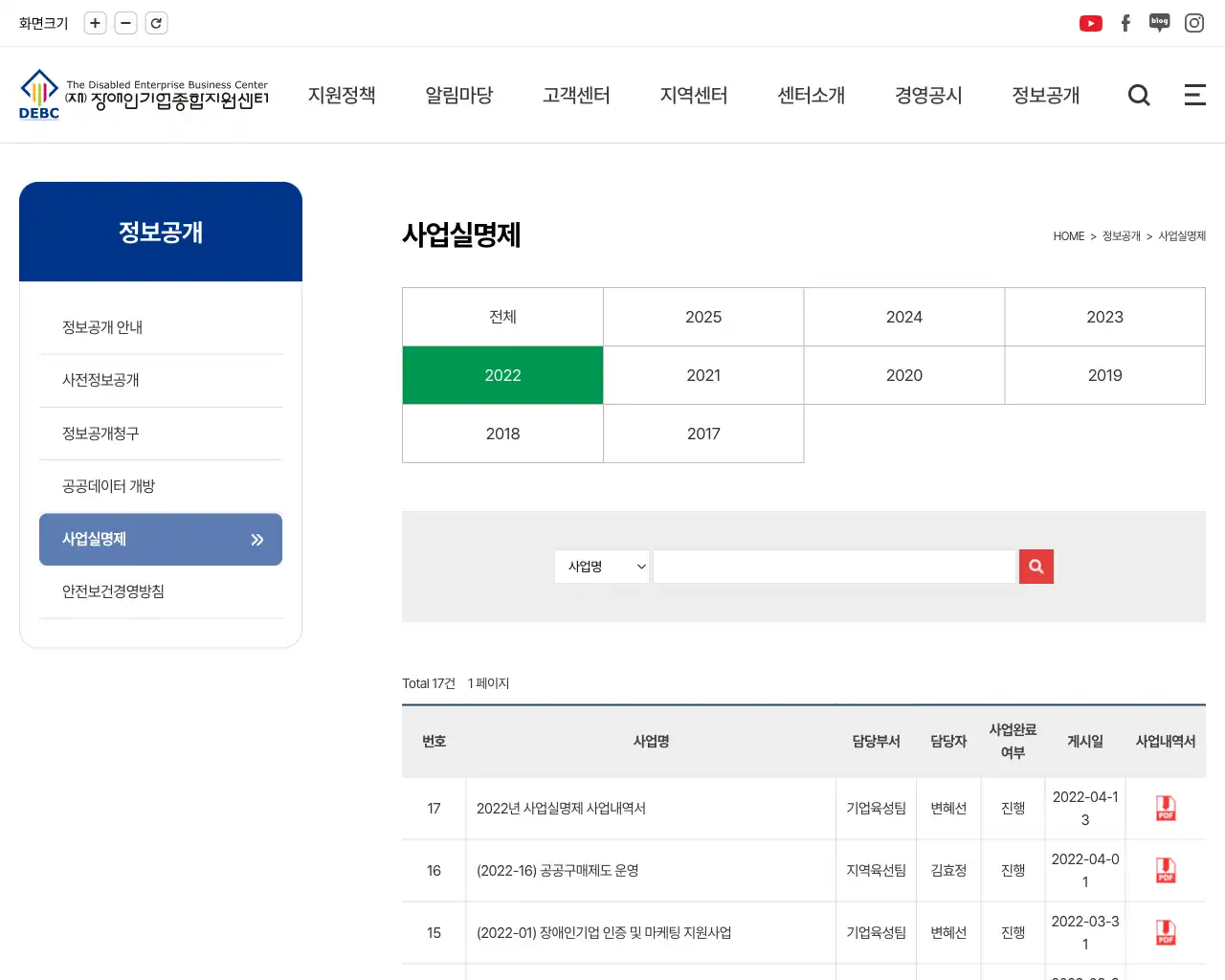Open the YouTube channel icon

1090,23
